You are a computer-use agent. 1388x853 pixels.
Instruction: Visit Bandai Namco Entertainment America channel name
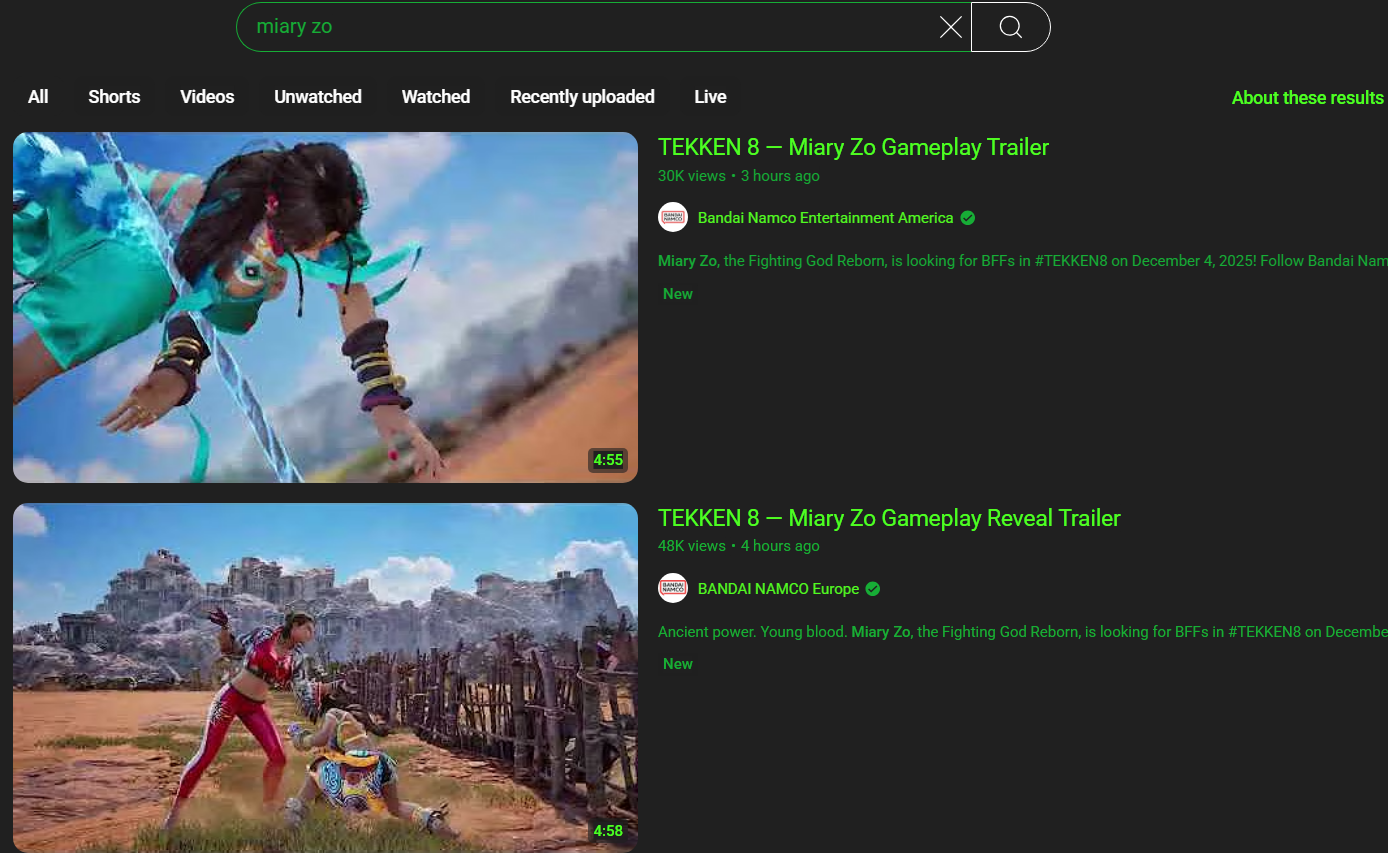coord(825,218)
